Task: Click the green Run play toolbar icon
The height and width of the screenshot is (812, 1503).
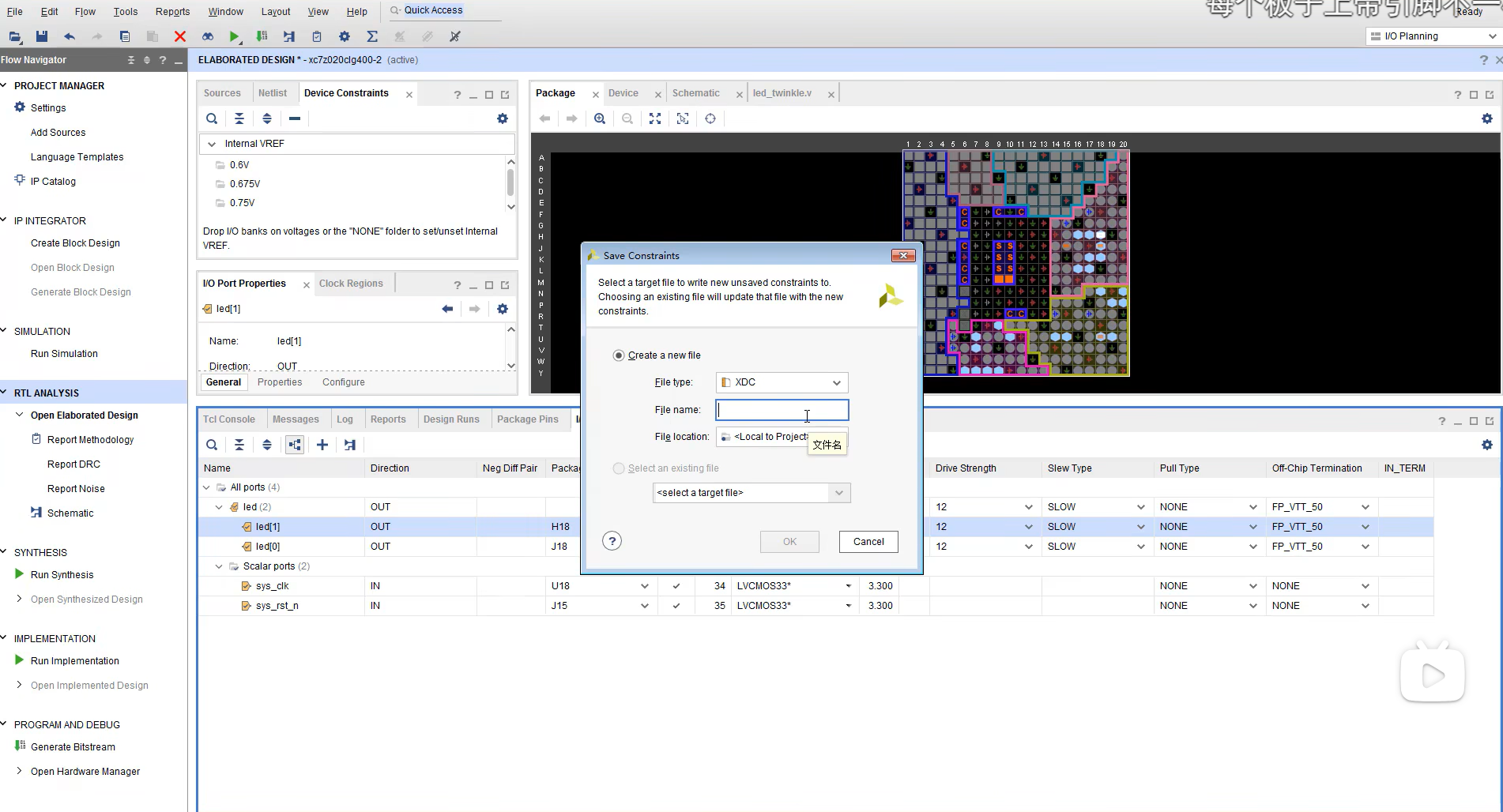Action: click(234, 36)
